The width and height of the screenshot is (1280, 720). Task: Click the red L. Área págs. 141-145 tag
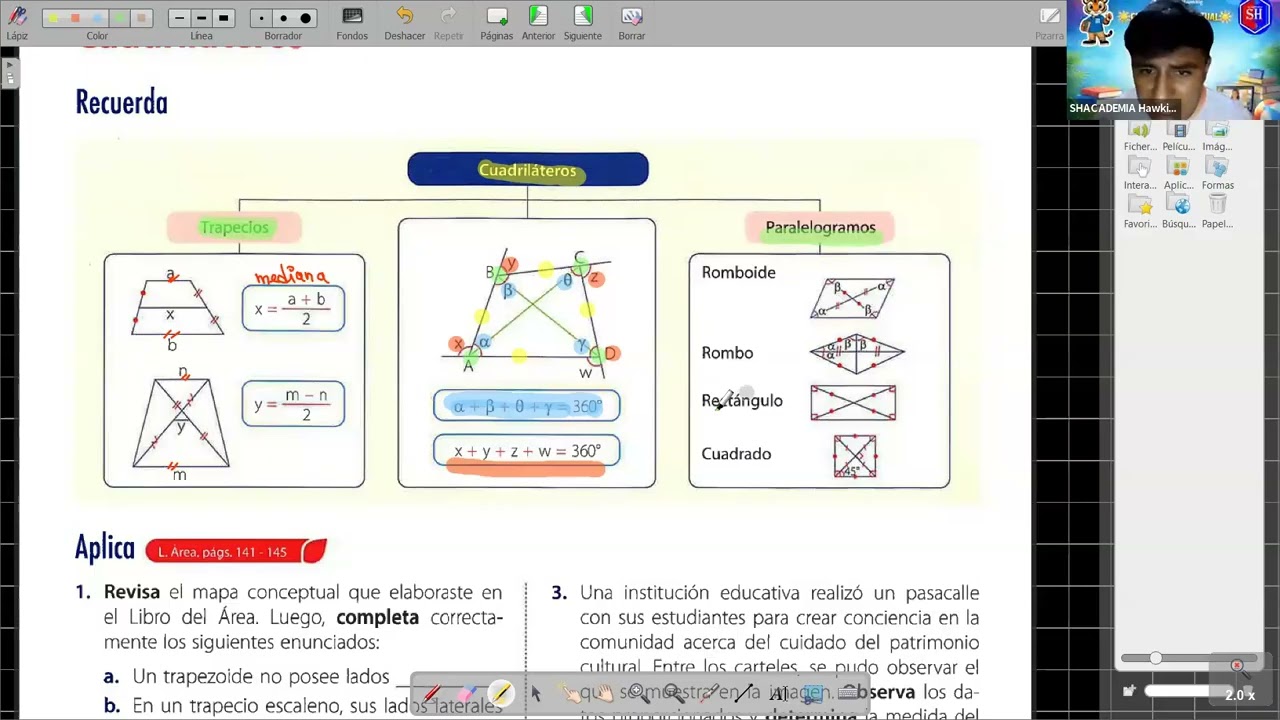236,551
